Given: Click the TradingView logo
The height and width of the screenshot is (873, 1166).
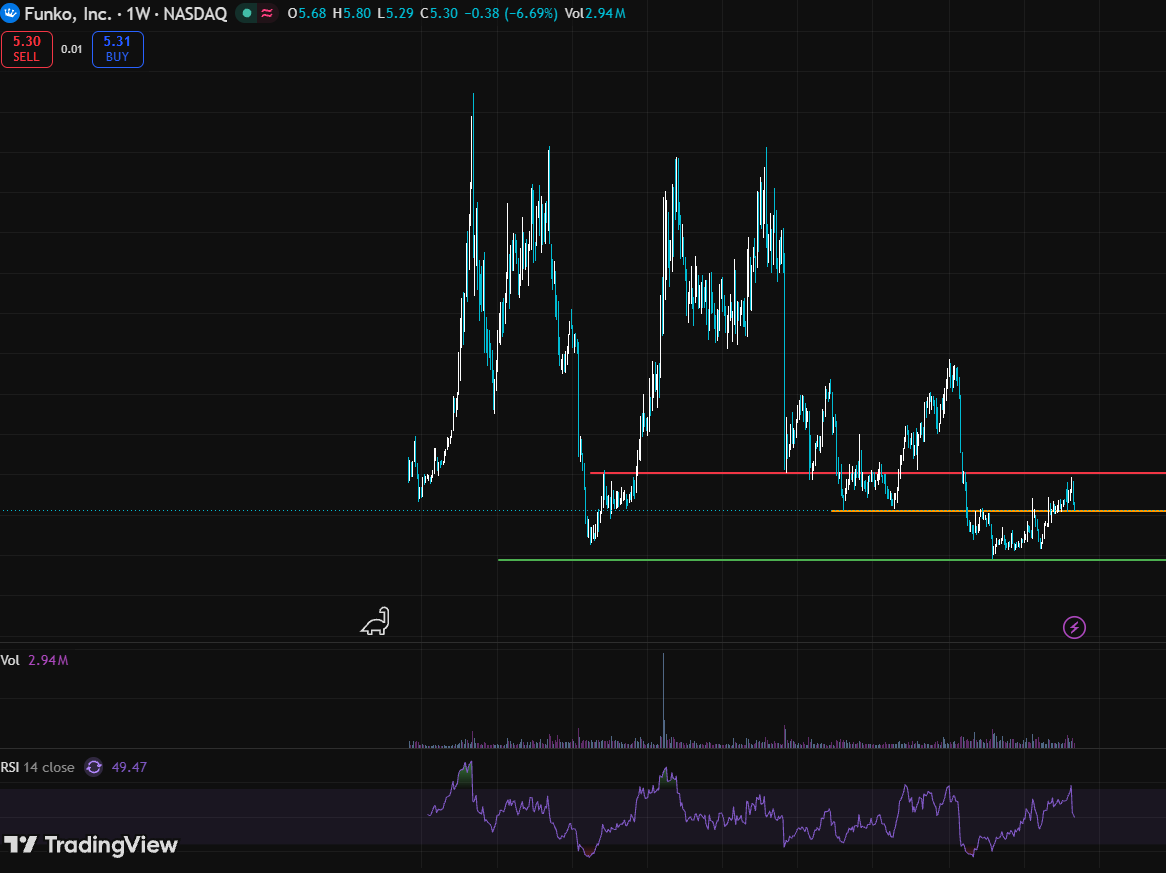Looking at the screenshot, I should (x=91, y=845).
